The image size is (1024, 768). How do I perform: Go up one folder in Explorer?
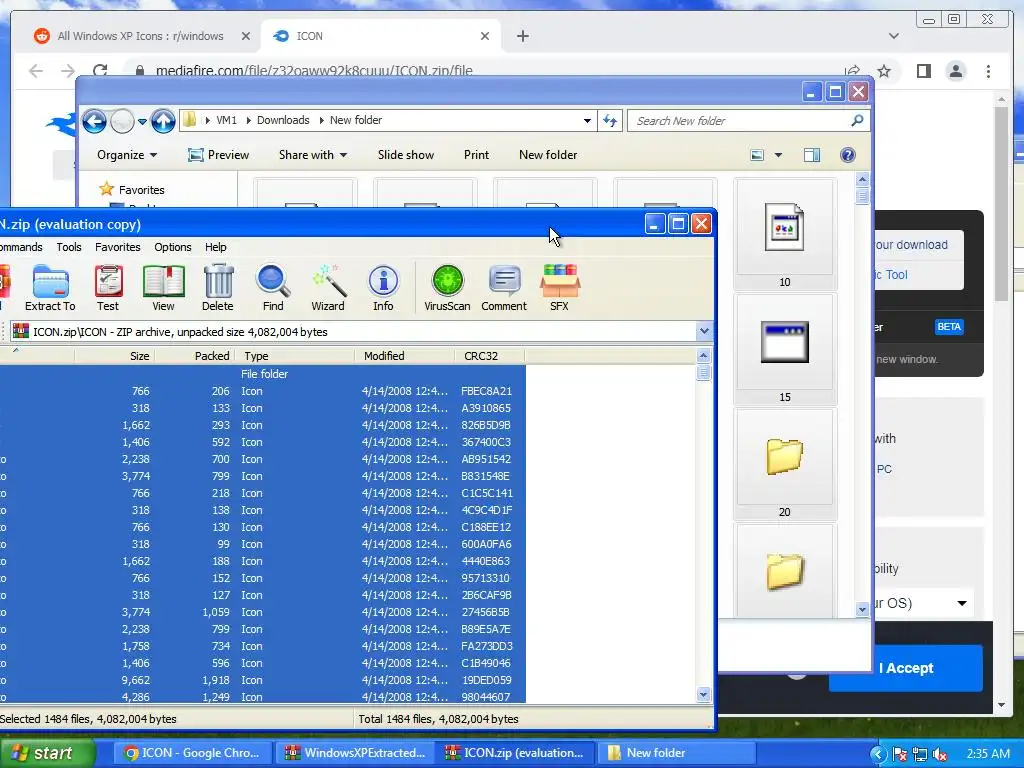point(163,121)
